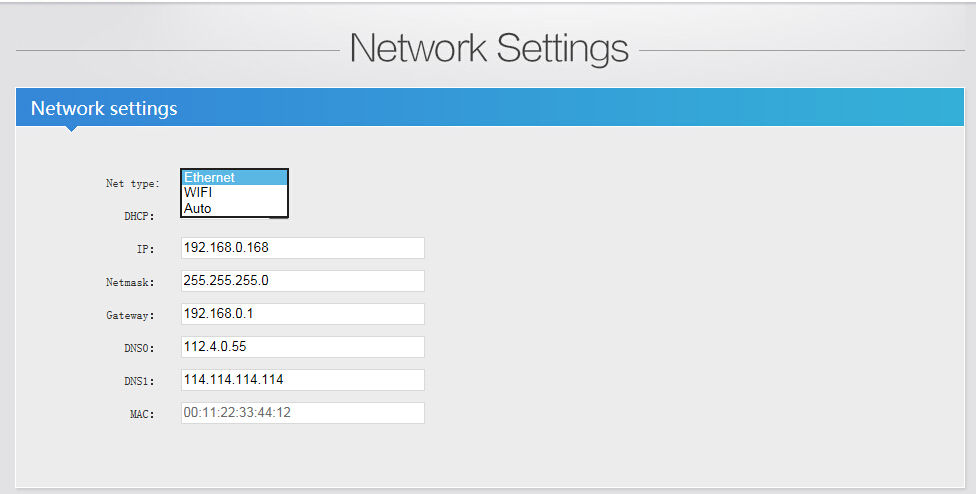Click the blue Network settings panel header
976x494 pixels.
(x=490, y=108)
